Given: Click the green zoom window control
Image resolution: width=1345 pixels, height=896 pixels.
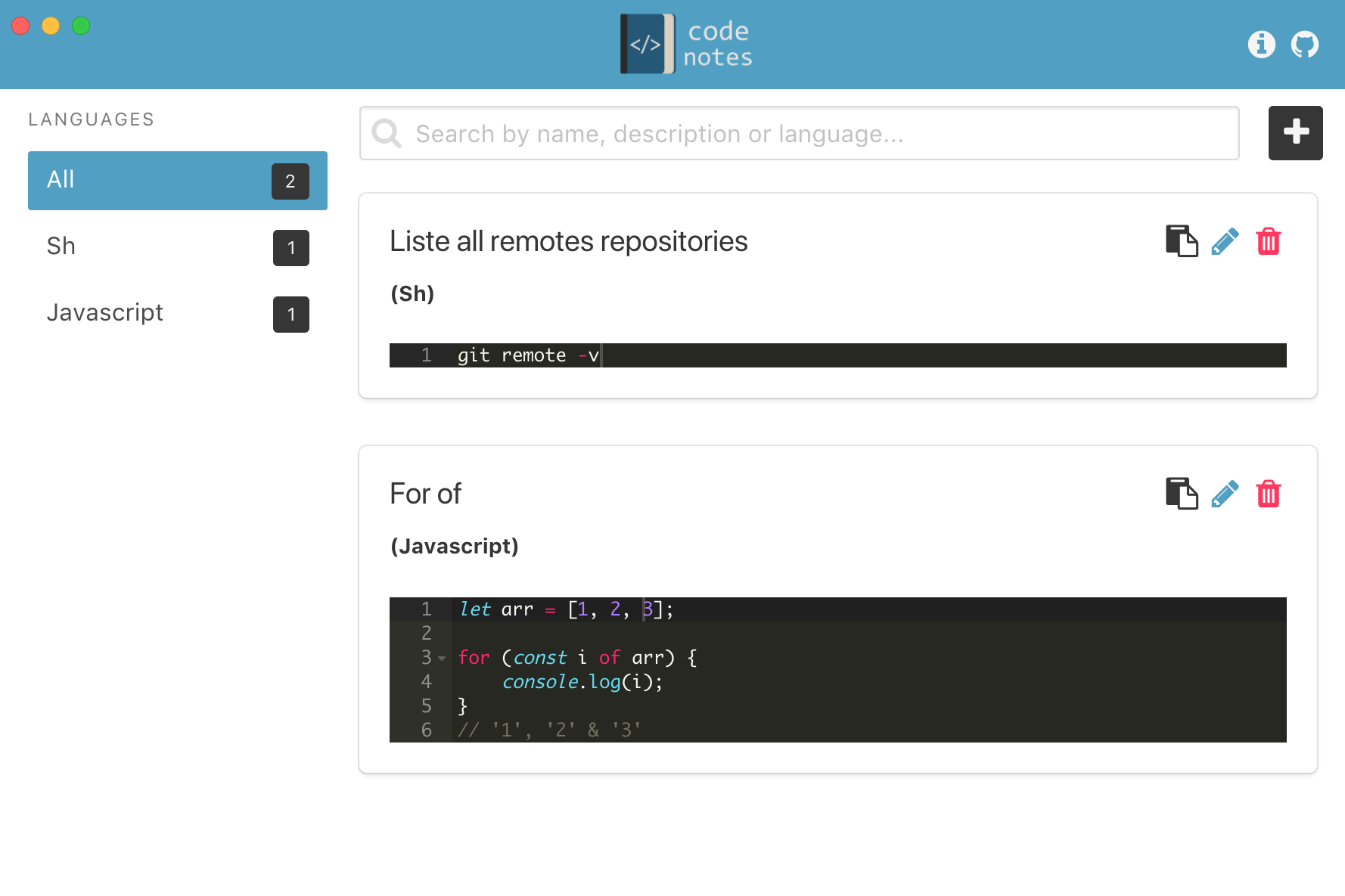Looking at the screenshot, I should [x=80, y=25].
